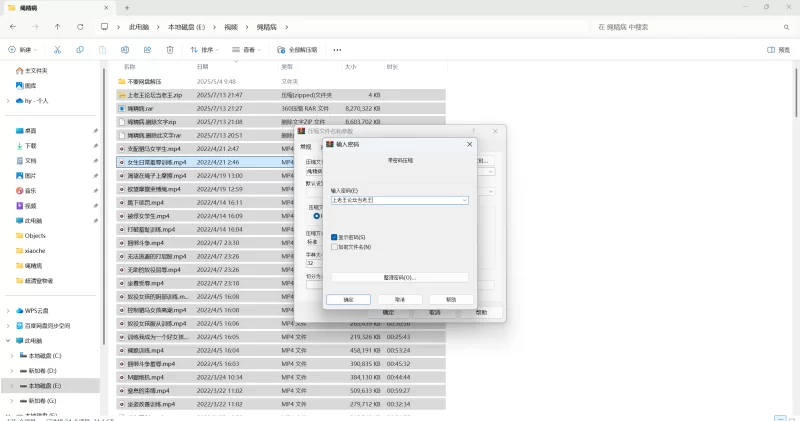Click the help question mark in archive dialog
The image size is (800, 421).
(473, 131)
